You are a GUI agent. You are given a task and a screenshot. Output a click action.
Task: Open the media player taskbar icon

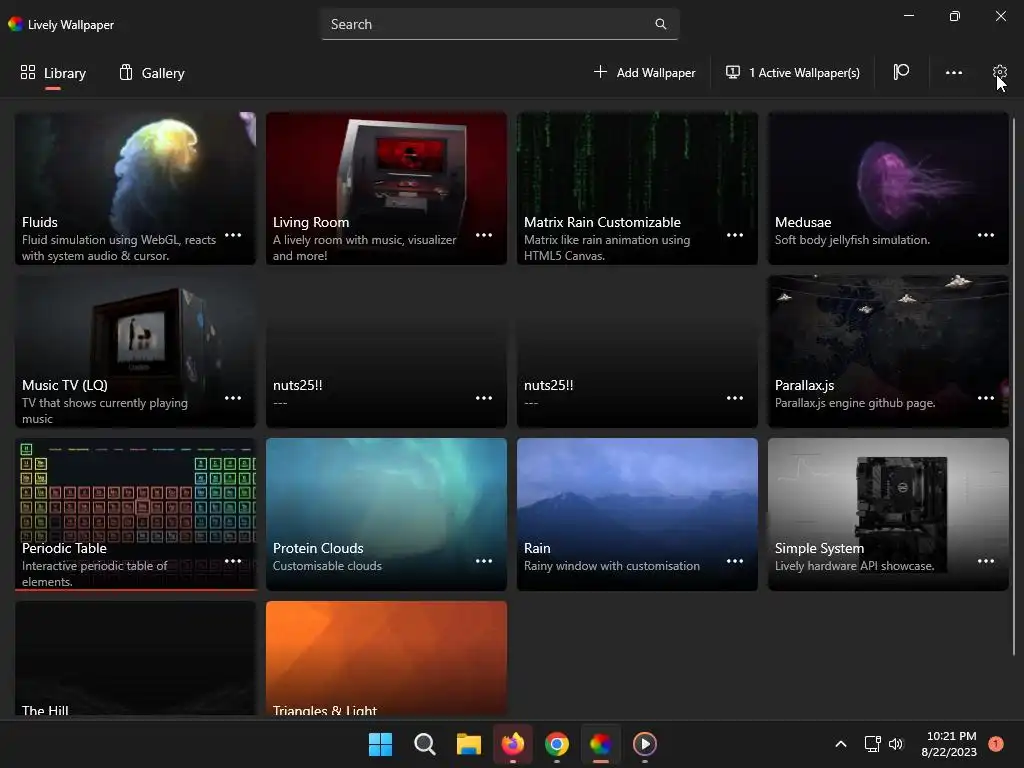(x=645, y=744)
